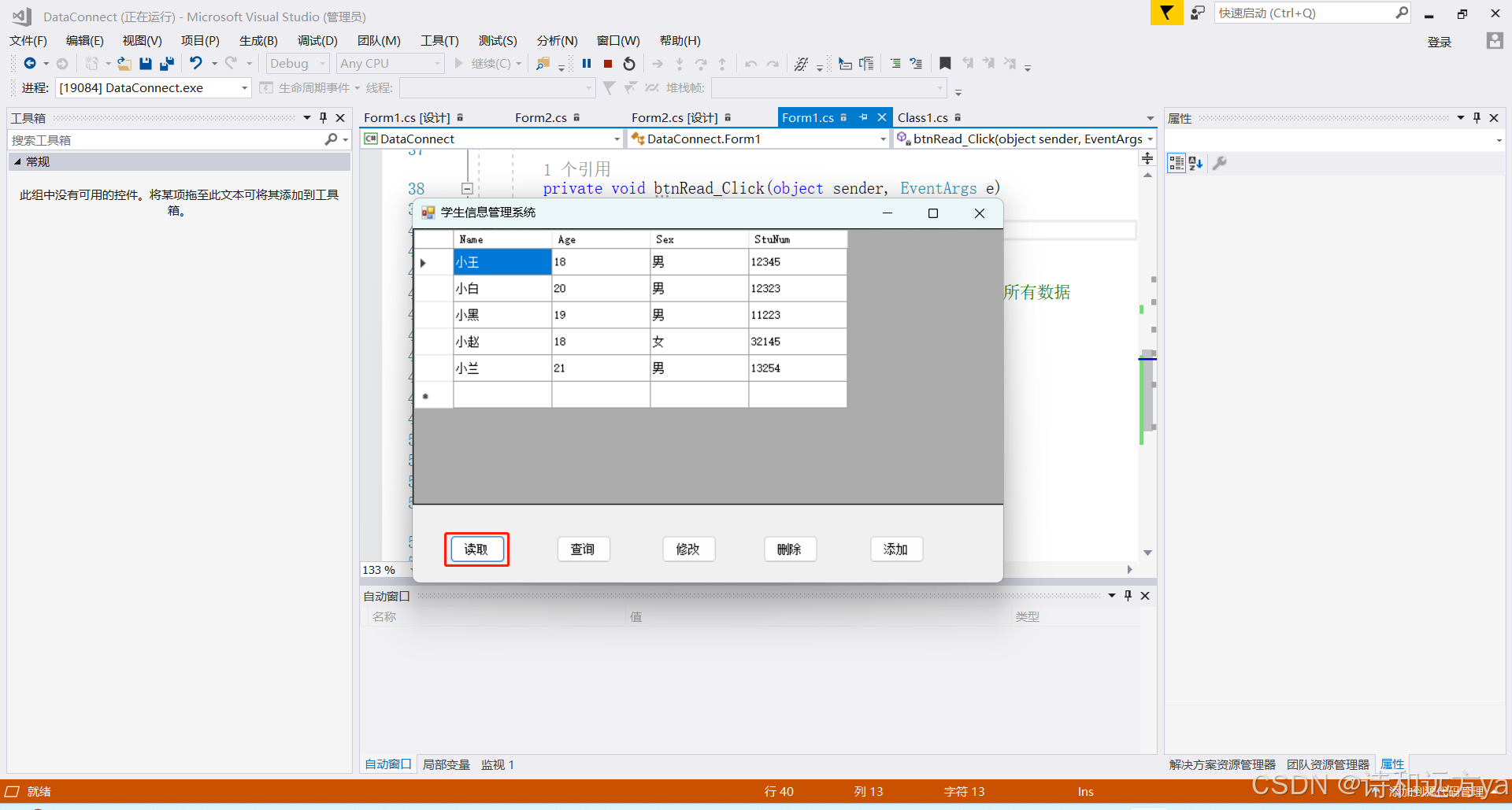Select the 小白 name cell in the grid
The height and width of the screenshot is (810, 1512).
pos(502,288)
